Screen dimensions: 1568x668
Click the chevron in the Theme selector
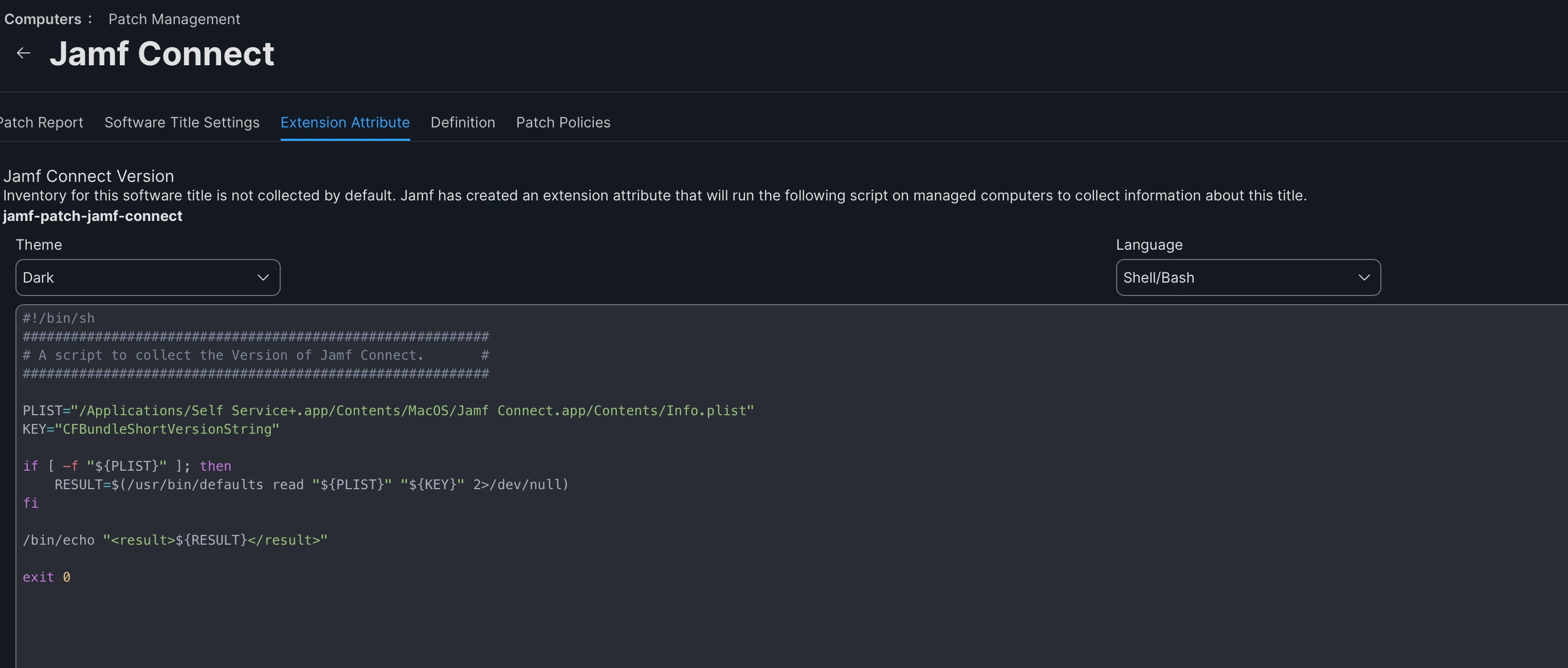263,277
